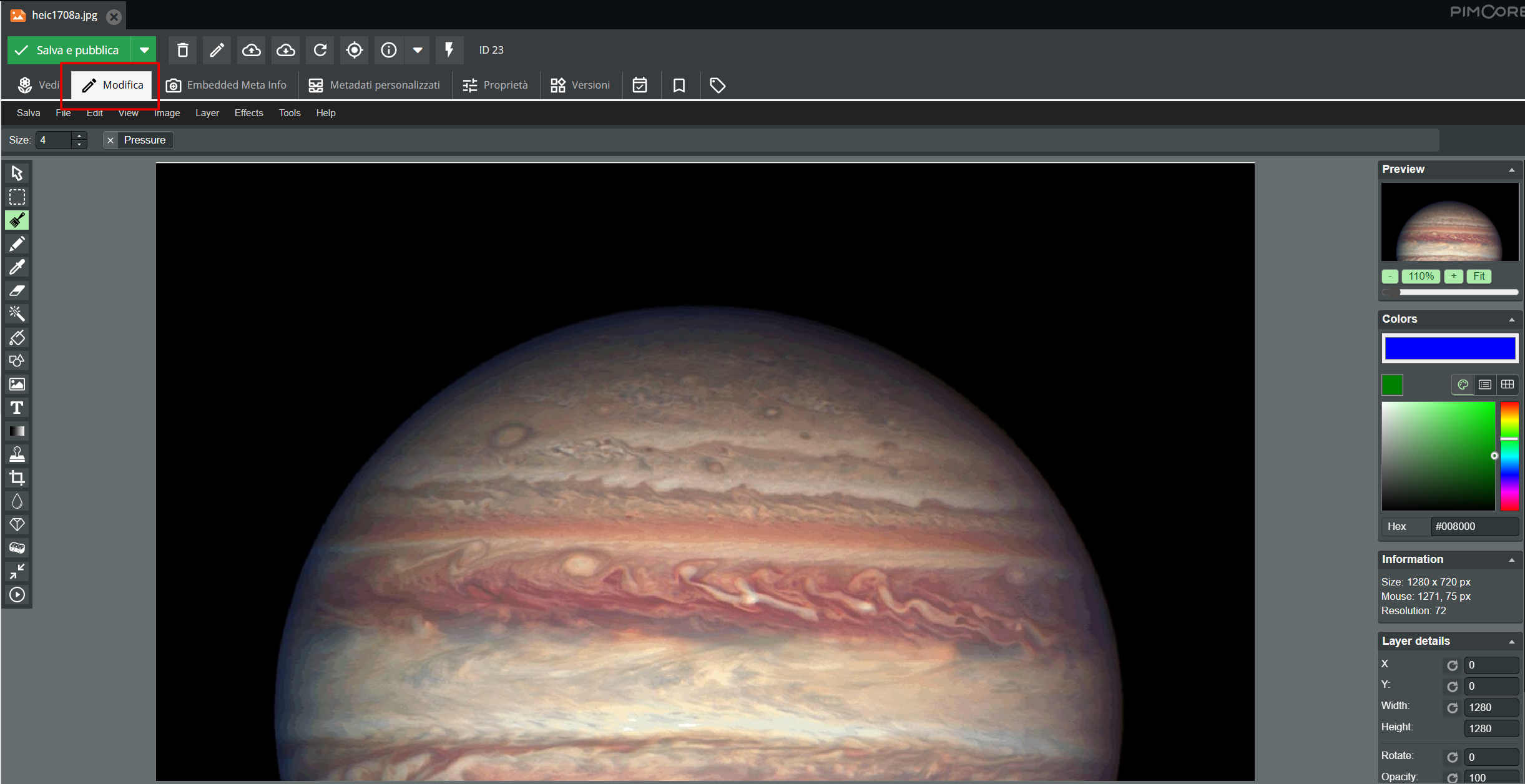Open the Effects menu

(x=248, y=113)
